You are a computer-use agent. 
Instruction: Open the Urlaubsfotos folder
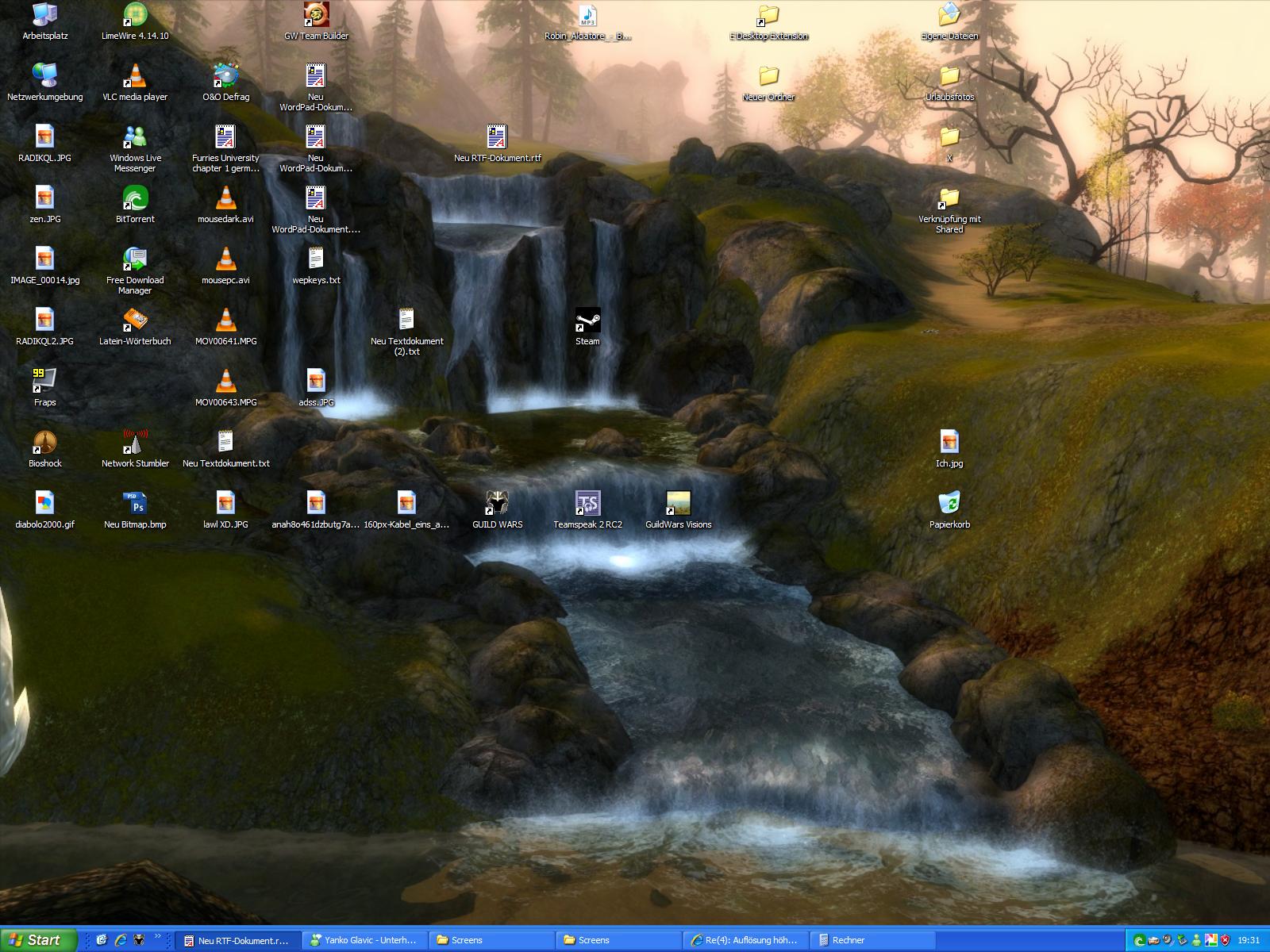click(x=949, y=76)
